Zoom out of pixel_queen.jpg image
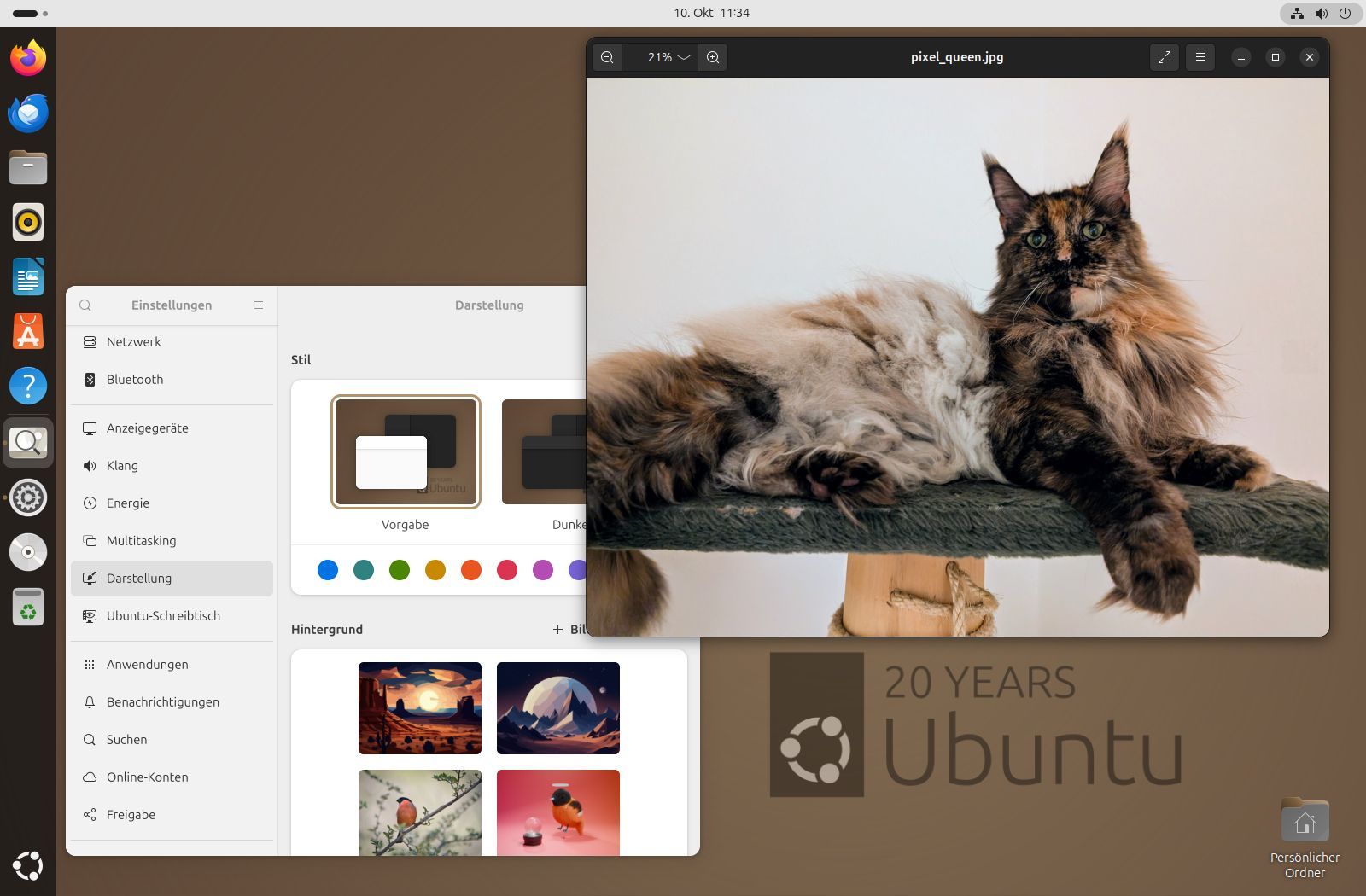The height and width of the screenshot is (896, 1366). tap(607, 57)
